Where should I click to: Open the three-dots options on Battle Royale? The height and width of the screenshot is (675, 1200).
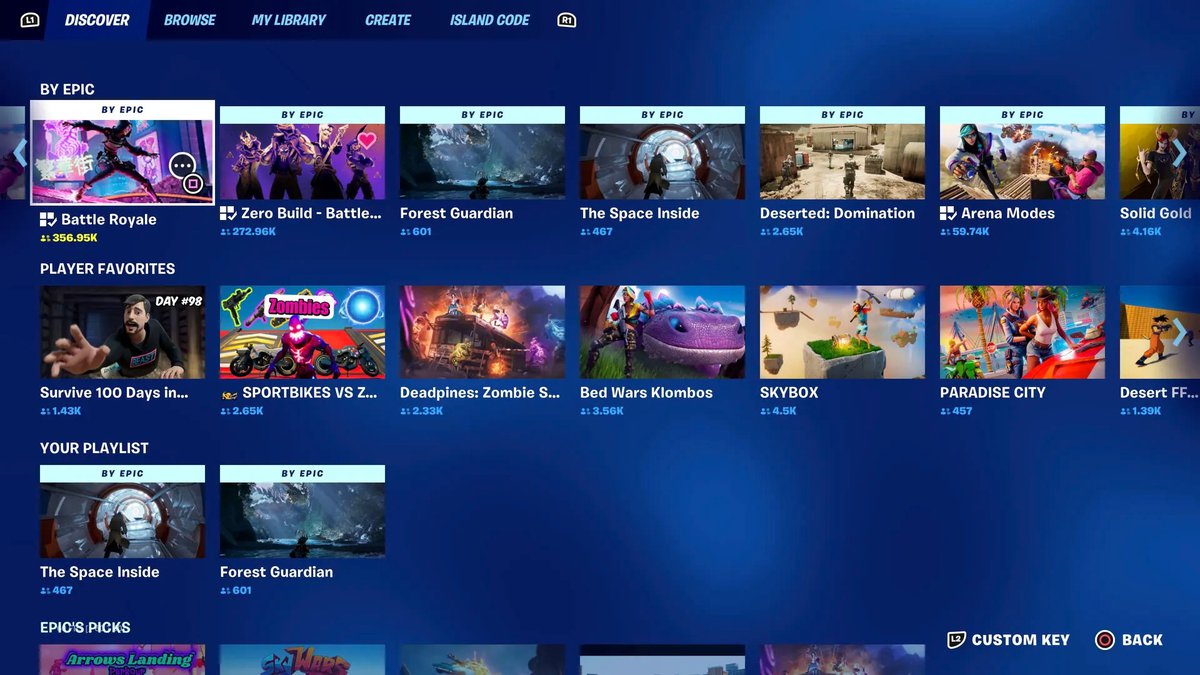click(x=182, y=165)
